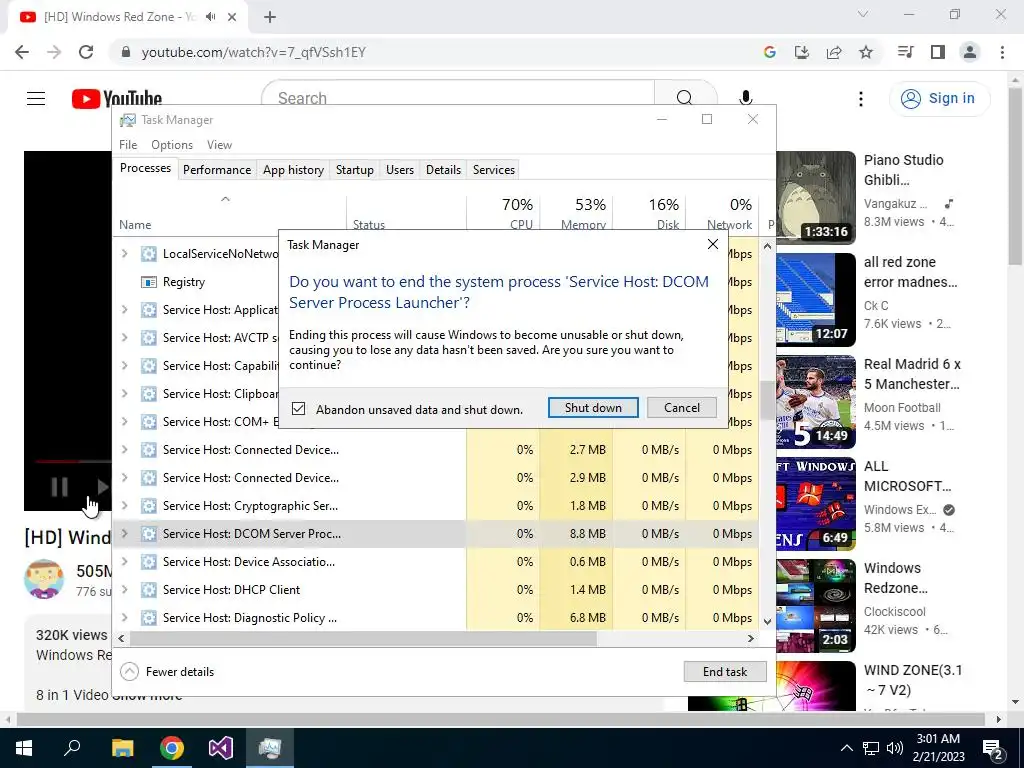Uncheck Abandon unsaved data and shut down
1024x768 pixels.
click(x=298, y=409)
